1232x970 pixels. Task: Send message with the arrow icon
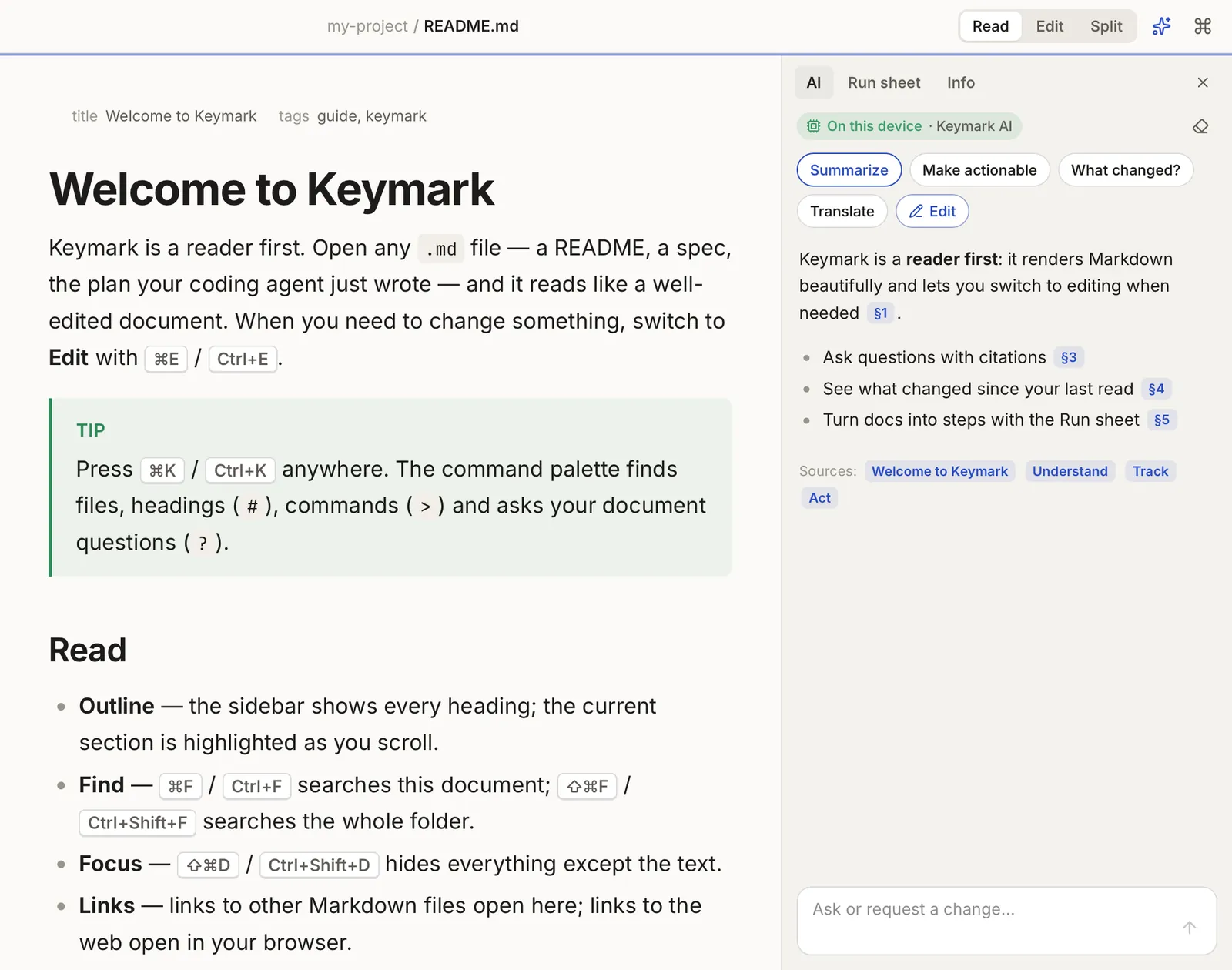click(x=1190, y=927)
